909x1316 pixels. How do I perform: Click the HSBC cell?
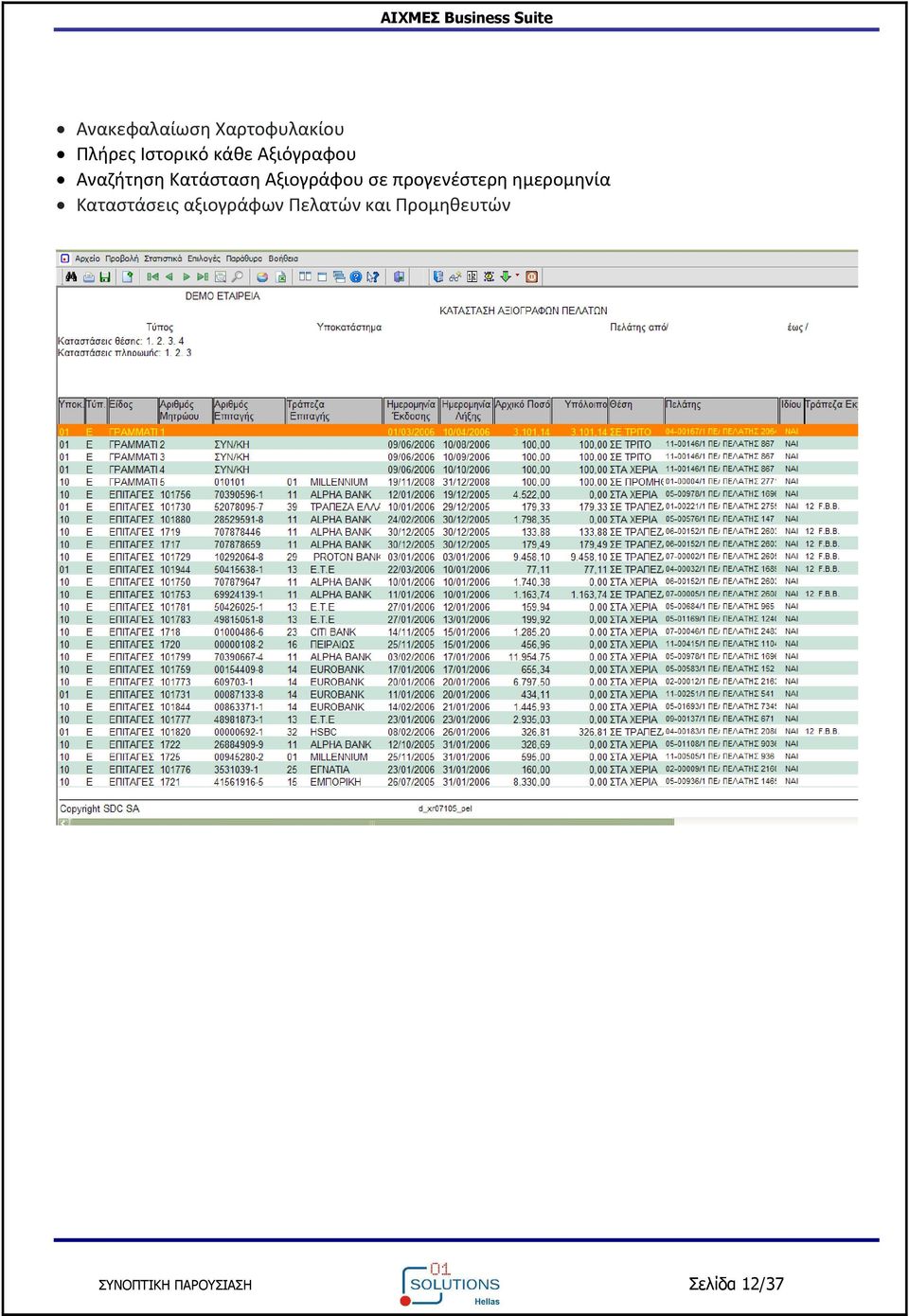point(323,732)
